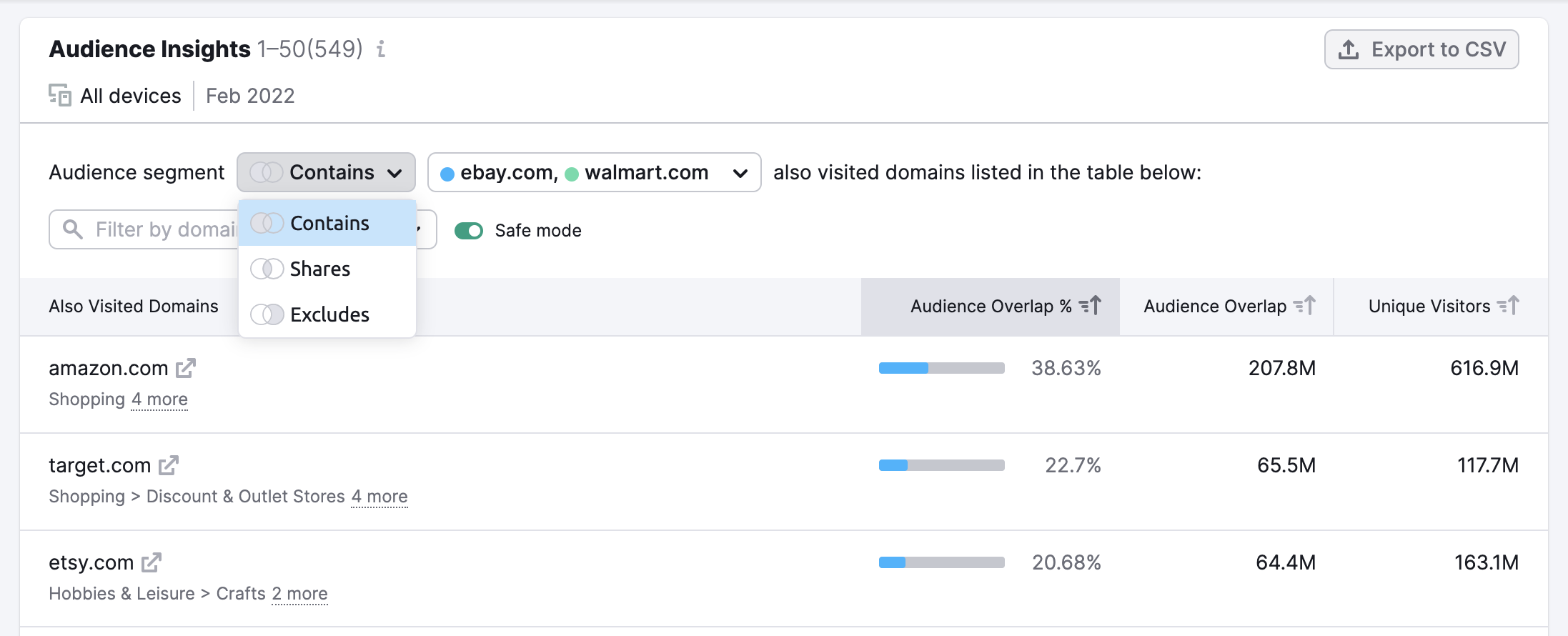Click the Feb 2022 date label
The image size is (1568, 636).
[250, 96]
